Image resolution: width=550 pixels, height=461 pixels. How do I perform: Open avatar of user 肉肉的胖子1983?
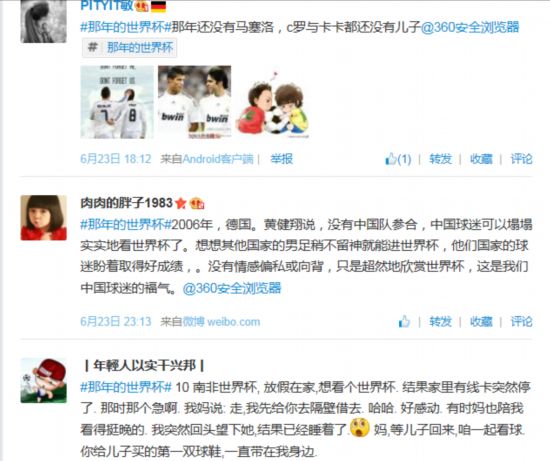click(x=43, y=218)
